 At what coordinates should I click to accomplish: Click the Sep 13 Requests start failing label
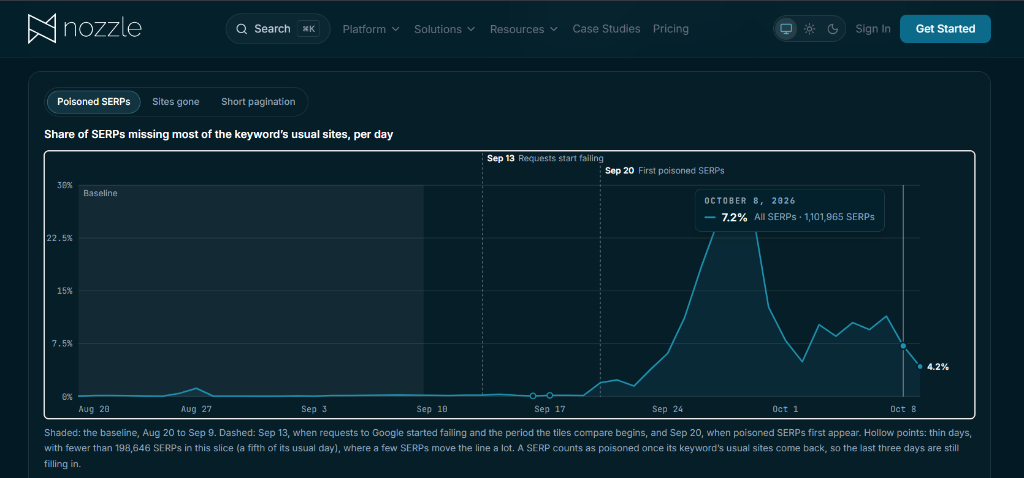[545, 158]
